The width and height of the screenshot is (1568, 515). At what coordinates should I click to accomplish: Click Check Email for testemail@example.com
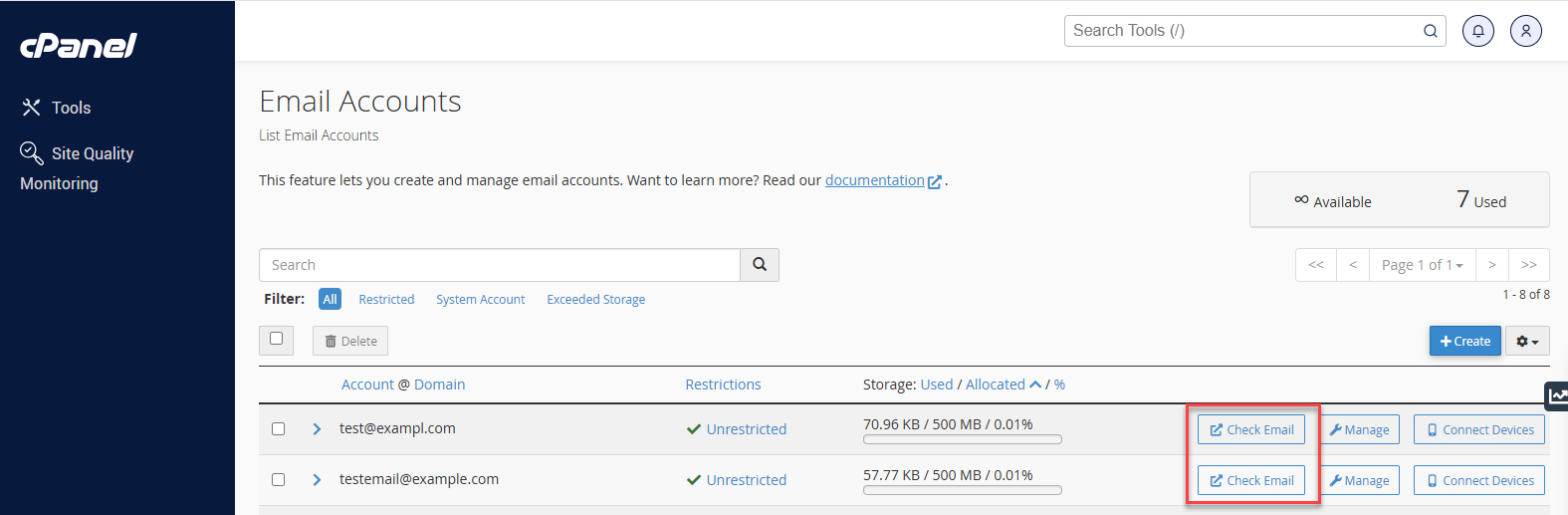click(x=1251, y=480)
